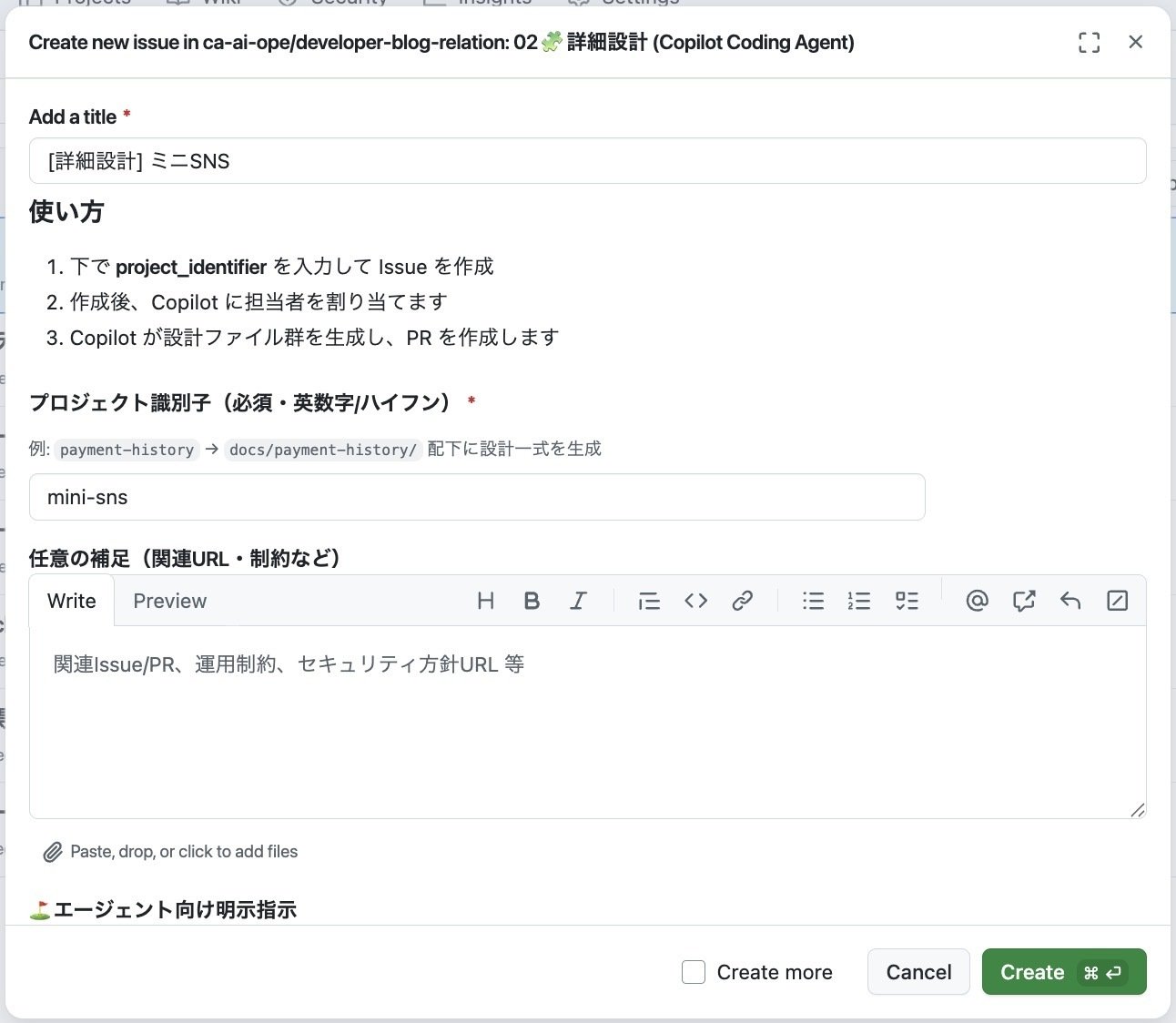This screenshot has height=1023, width=1176.
Task: Expand the issue dialog to fullscreen
Action: [1089, 42]
